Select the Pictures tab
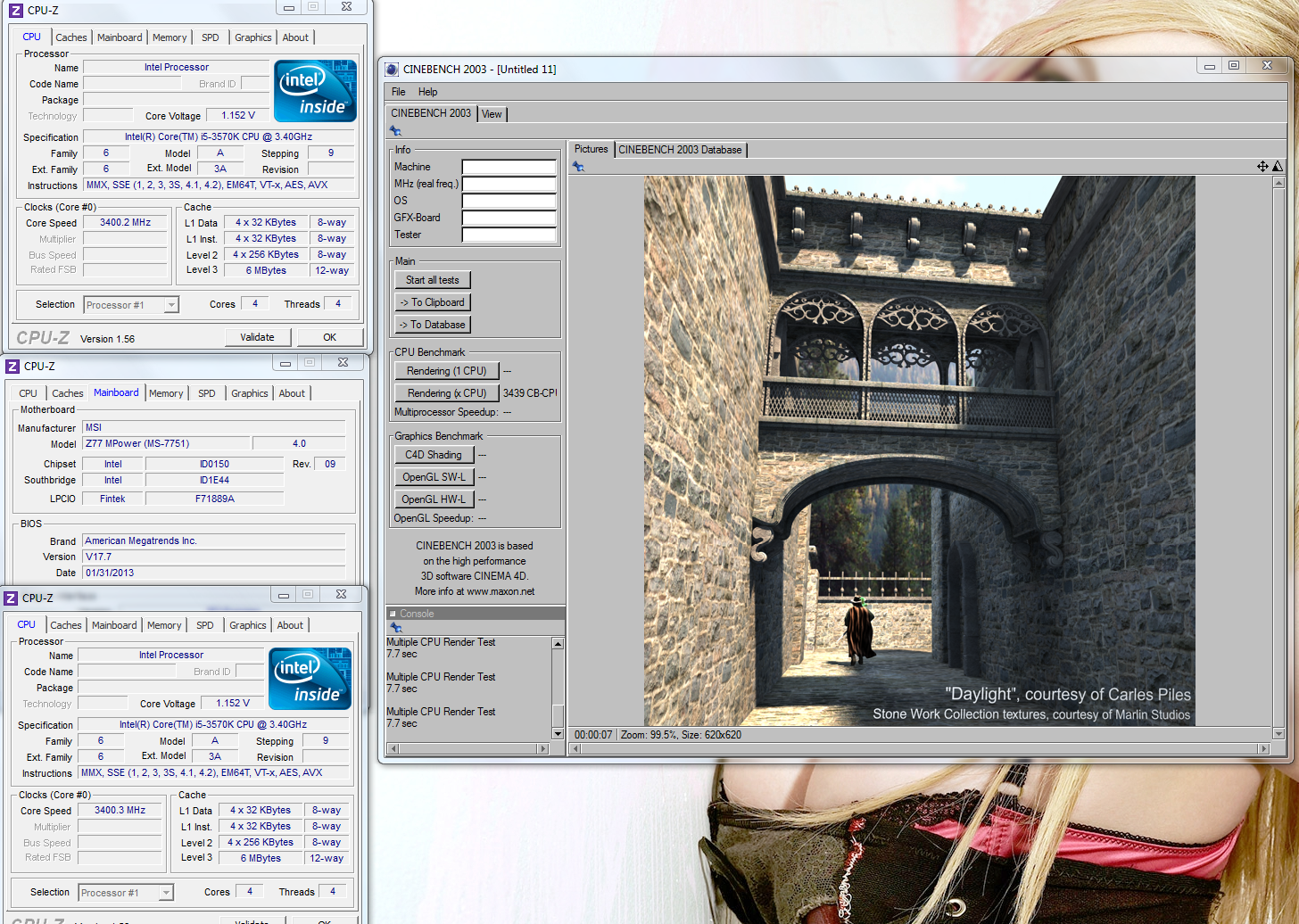1299x924 pixels. pos(591,149)
